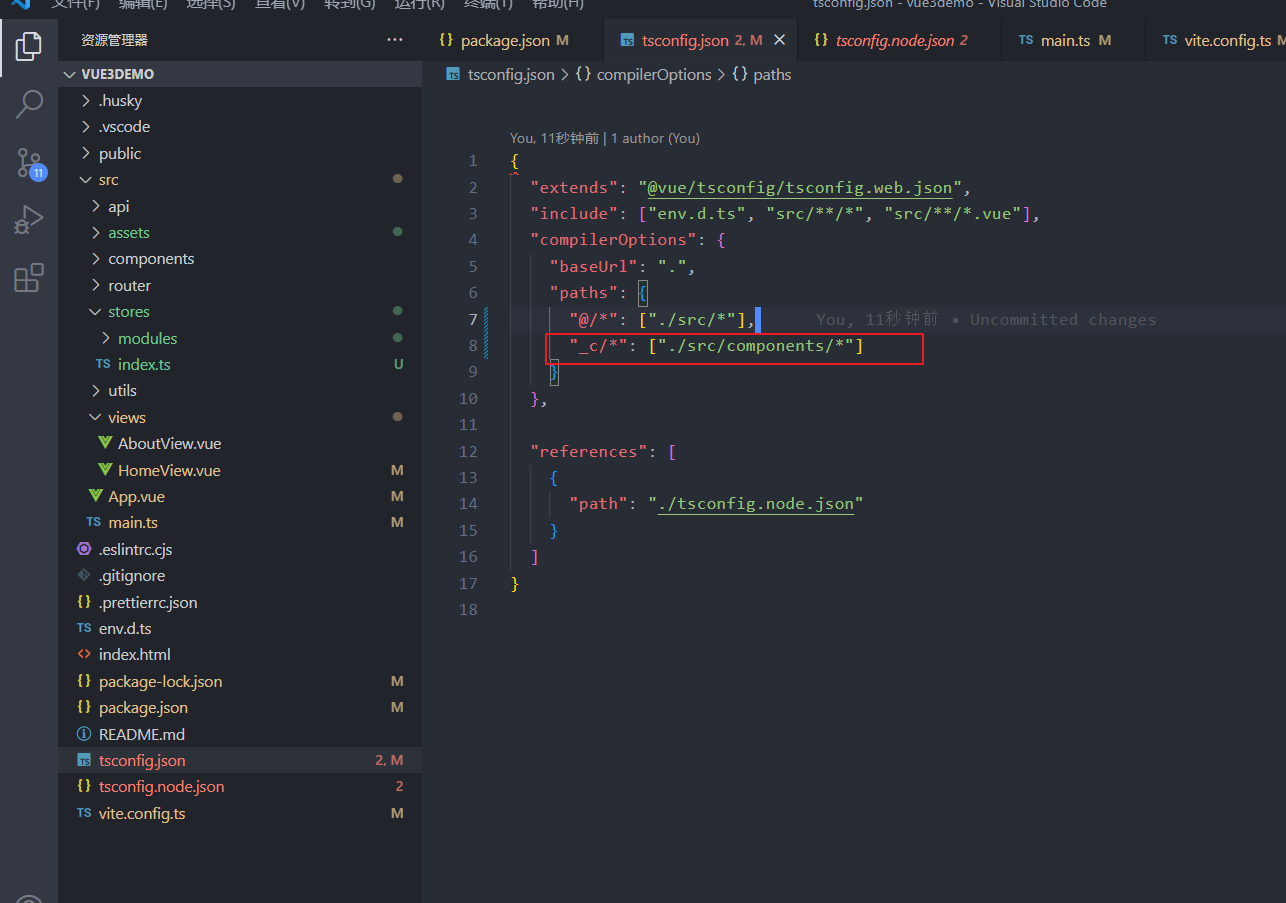1286x903 pixels.
Task: Open package-lock.json file
Action: 240,682
